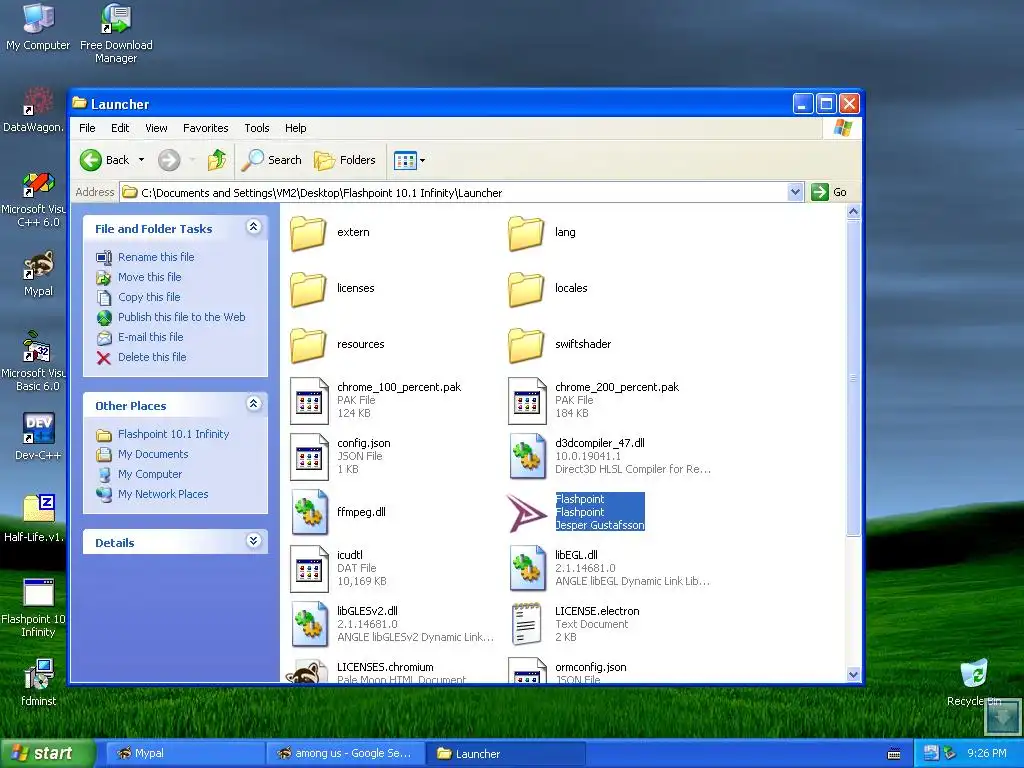This screenshot has width=1024, height=768.
Task: Click Publish this file to the Web
Action: [x=182, y=317]
